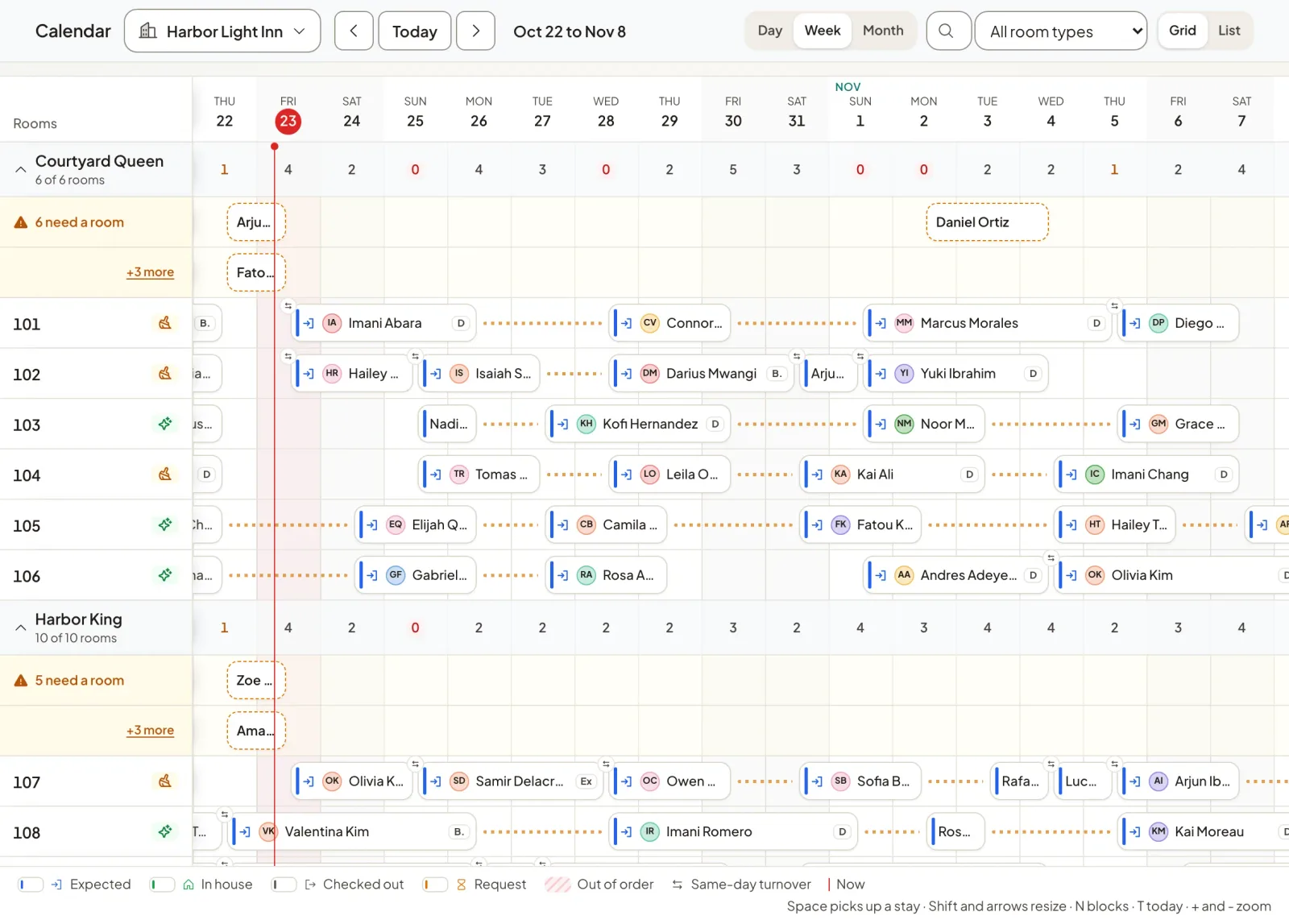Switch to Month view
The width and height of the screenshot is (1289, 924).
[x=883, y=31]
